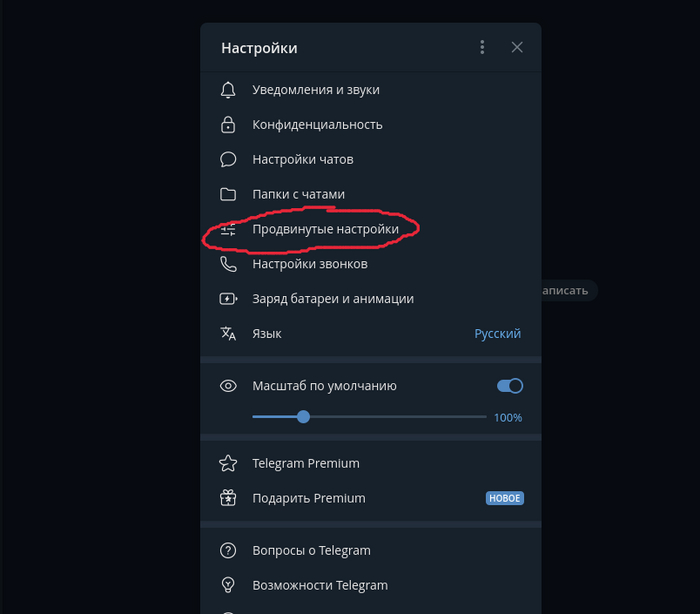Screen dimensions: 700x614
Task: Click the НОВОЕ badge next to Подарить Premium
Action: [505, 498]
